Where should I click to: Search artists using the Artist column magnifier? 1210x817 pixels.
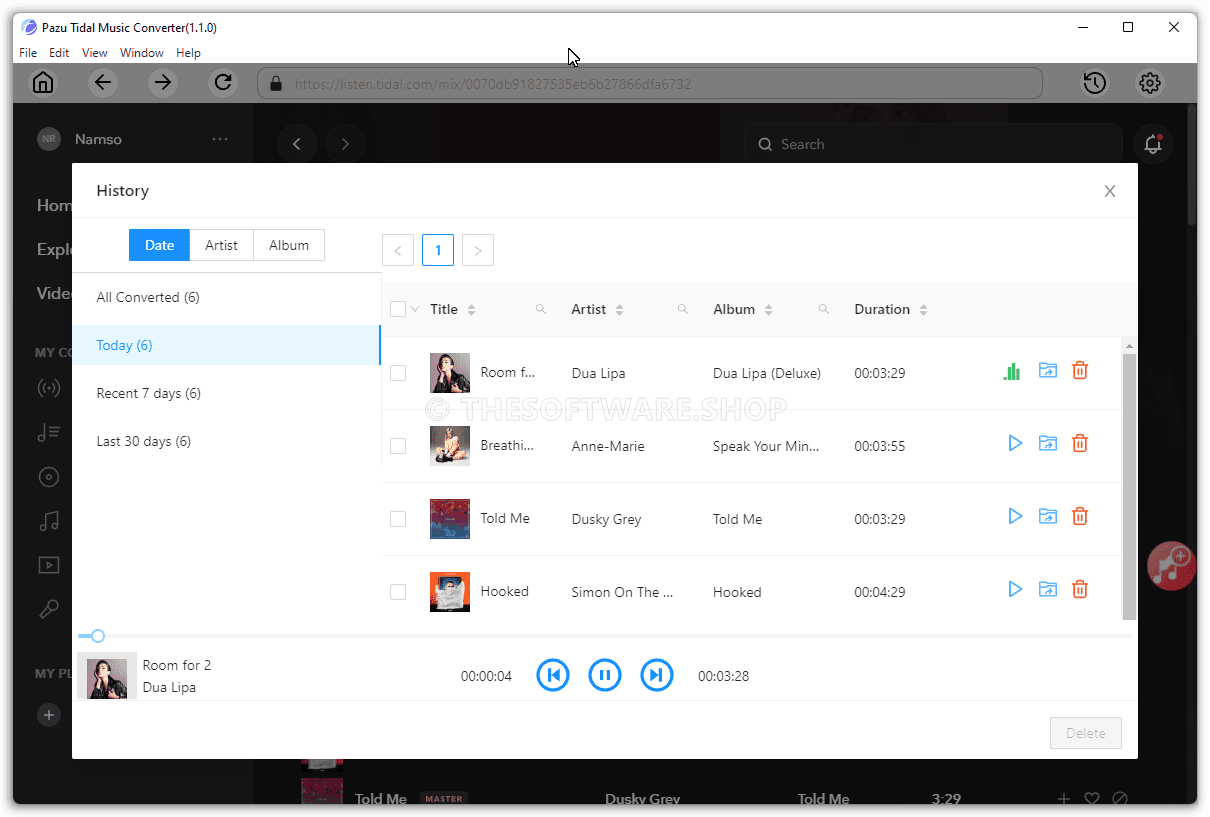(683, 310)
